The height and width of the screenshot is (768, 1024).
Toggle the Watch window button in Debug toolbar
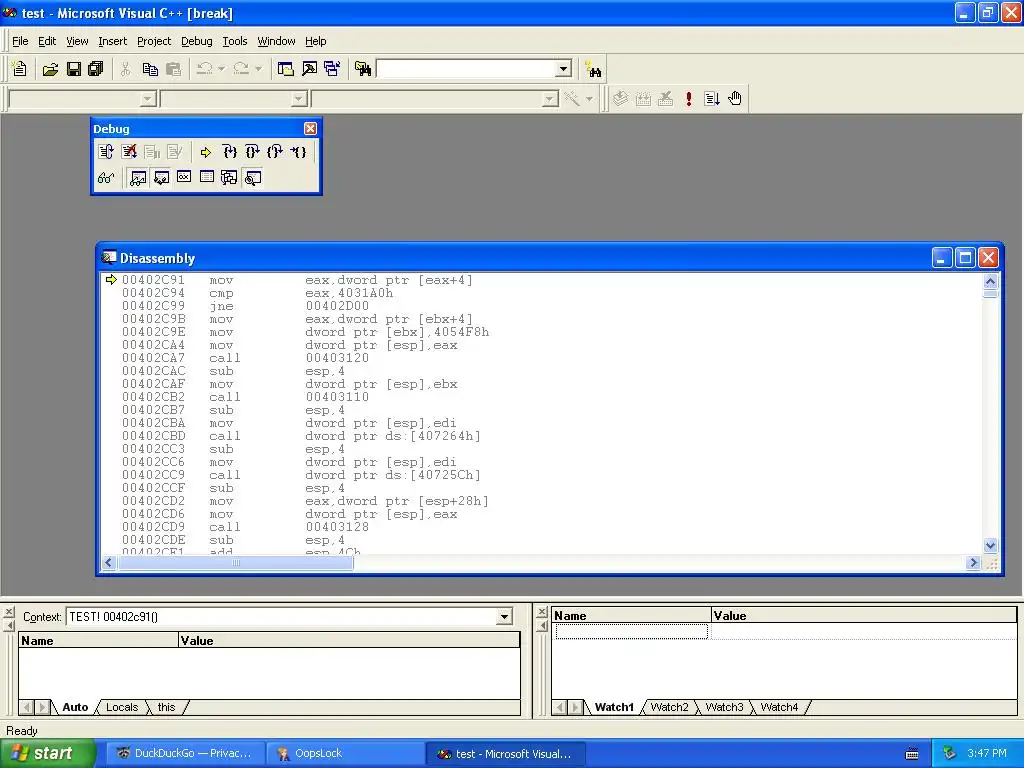[x=138, y=178]
